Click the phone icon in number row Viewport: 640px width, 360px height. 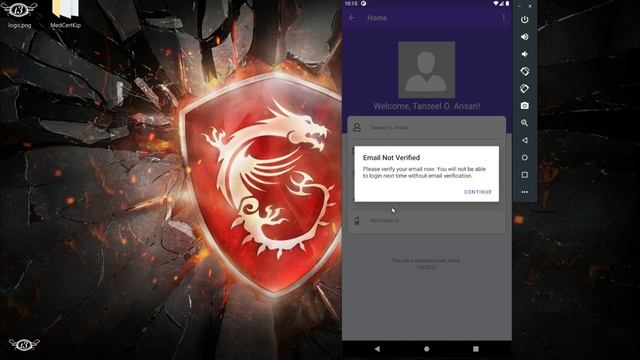click(x=357, y=221)
